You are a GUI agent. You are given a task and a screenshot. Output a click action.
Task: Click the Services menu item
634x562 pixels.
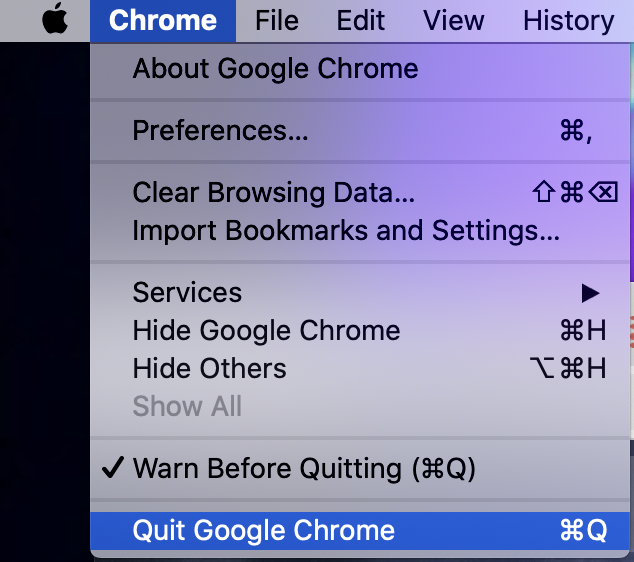point(360,293)
